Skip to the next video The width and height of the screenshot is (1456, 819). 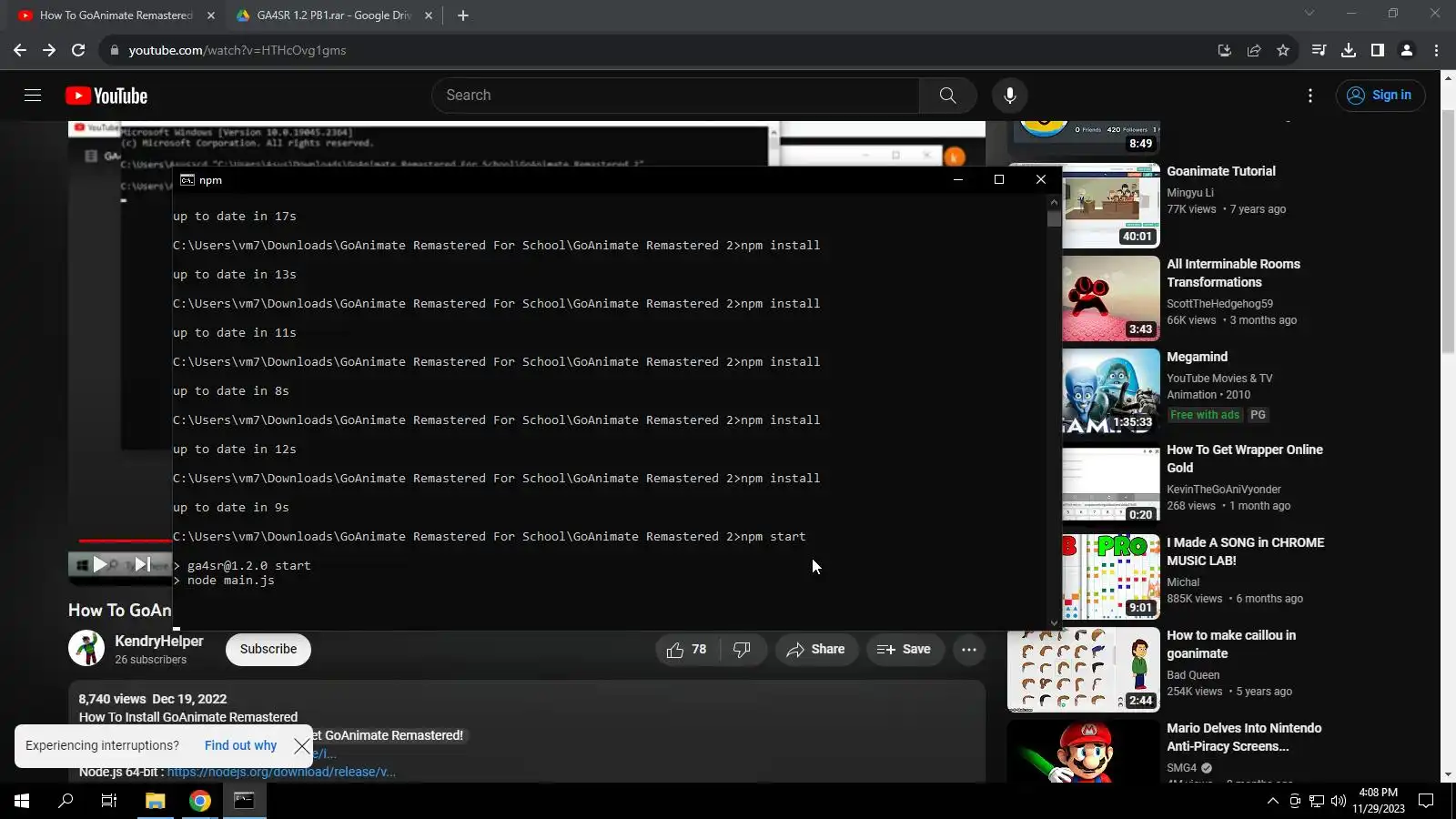pyautogui.click(x=143, y=565)
